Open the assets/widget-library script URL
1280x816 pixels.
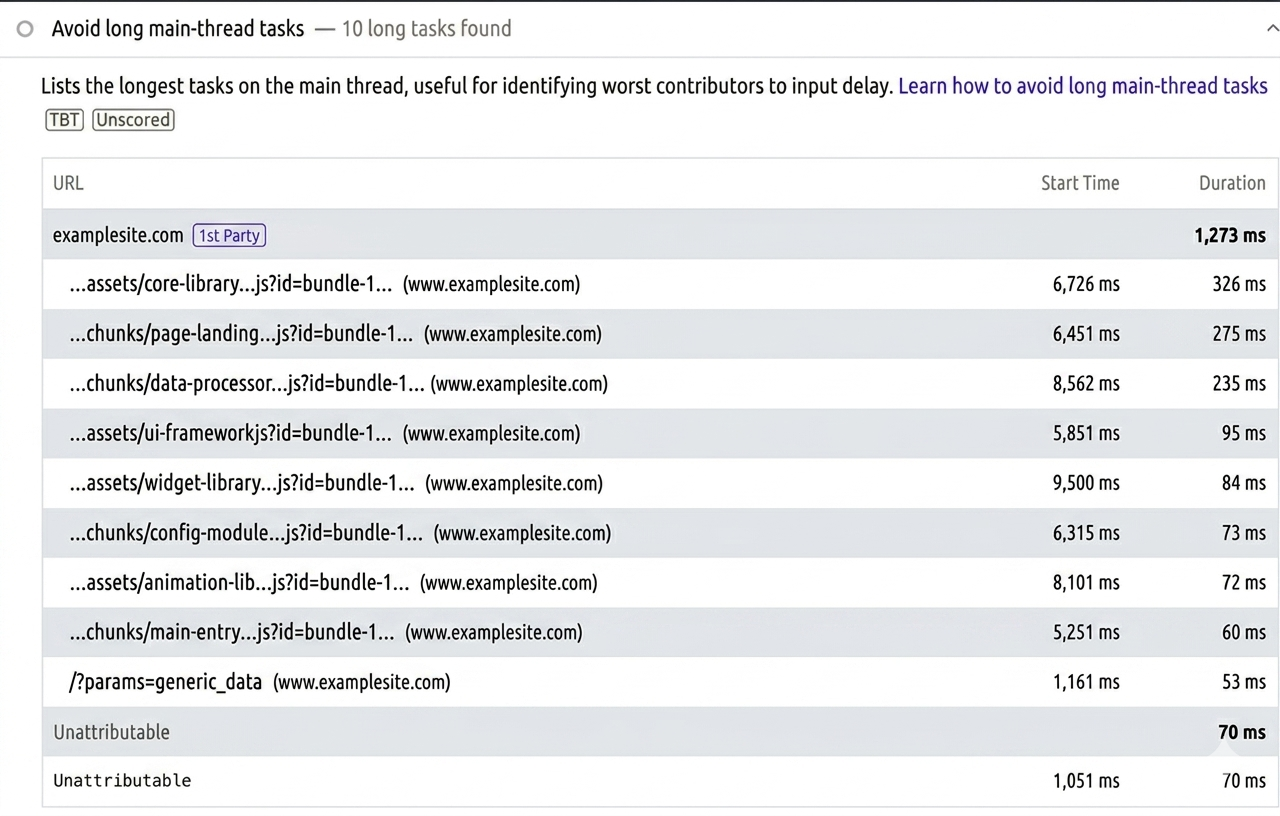click(x=241, y=484)
